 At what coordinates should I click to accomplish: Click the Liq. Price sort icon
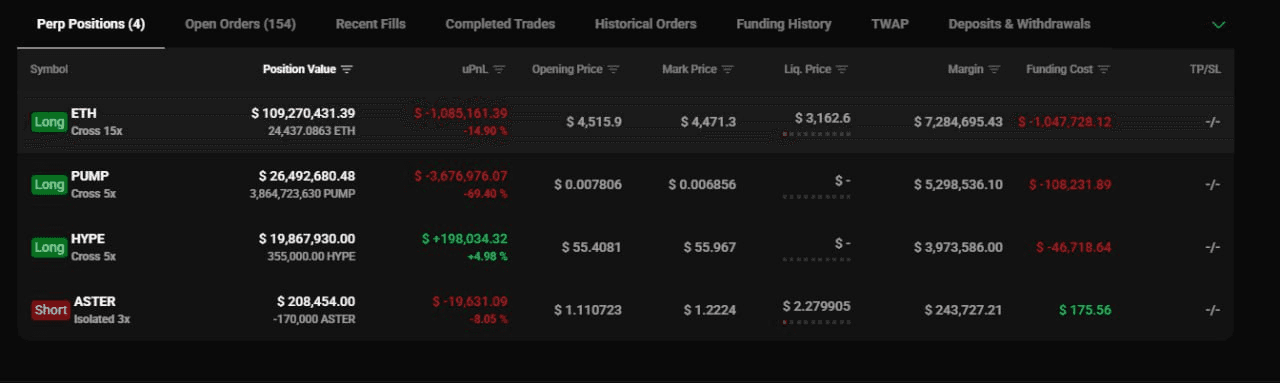tap(842, 70)
